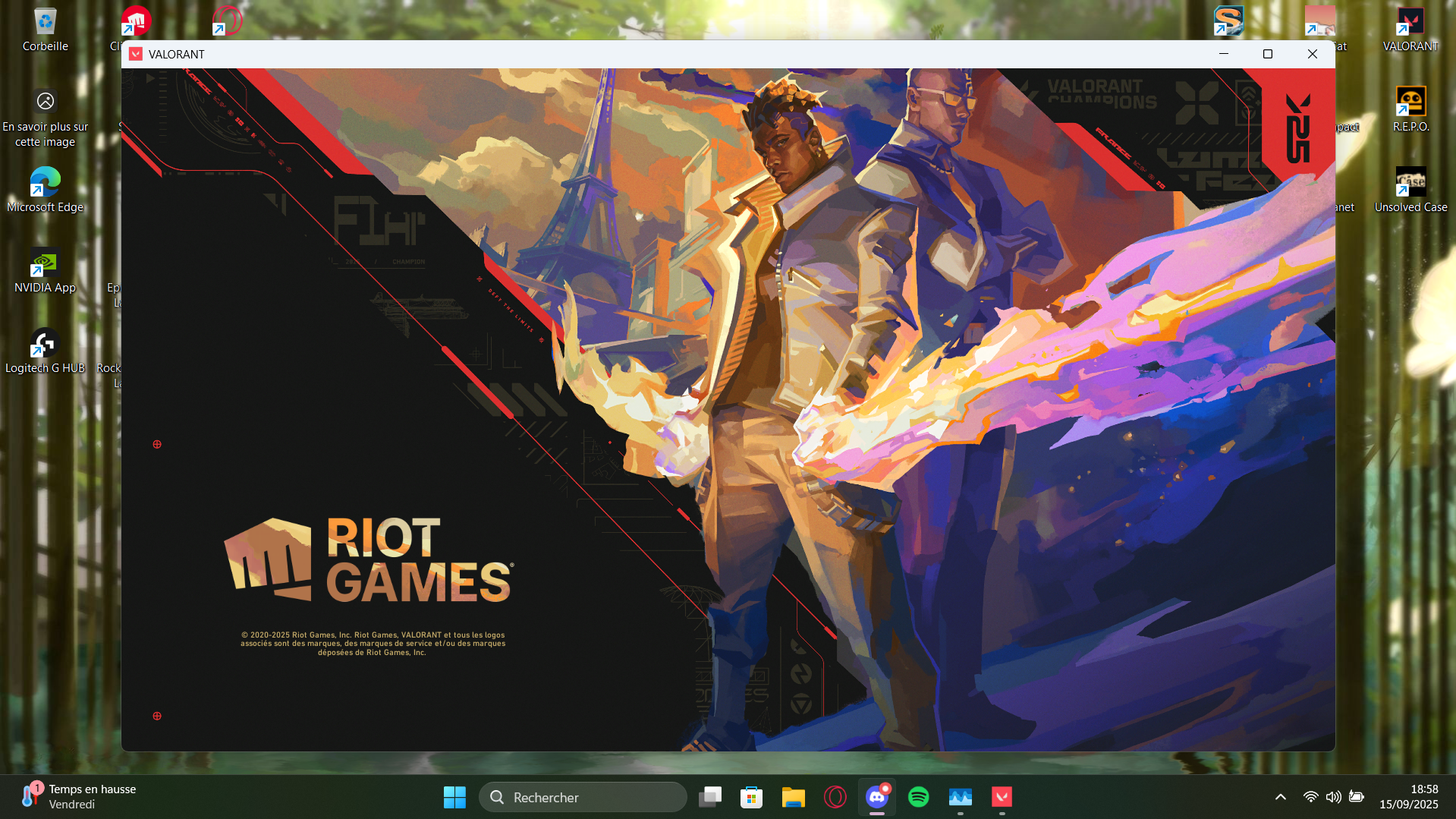The width and height of the screenshot is (1456, 819).
Task: Select the cat picture desktop shortcut
Action: tap(1320, 21)
